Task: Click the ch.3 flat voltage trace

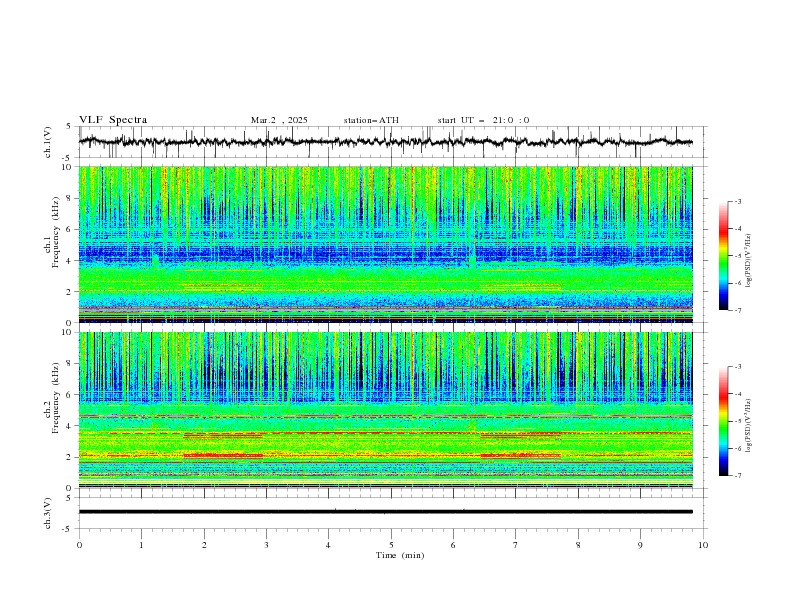Action: point(385,512)
